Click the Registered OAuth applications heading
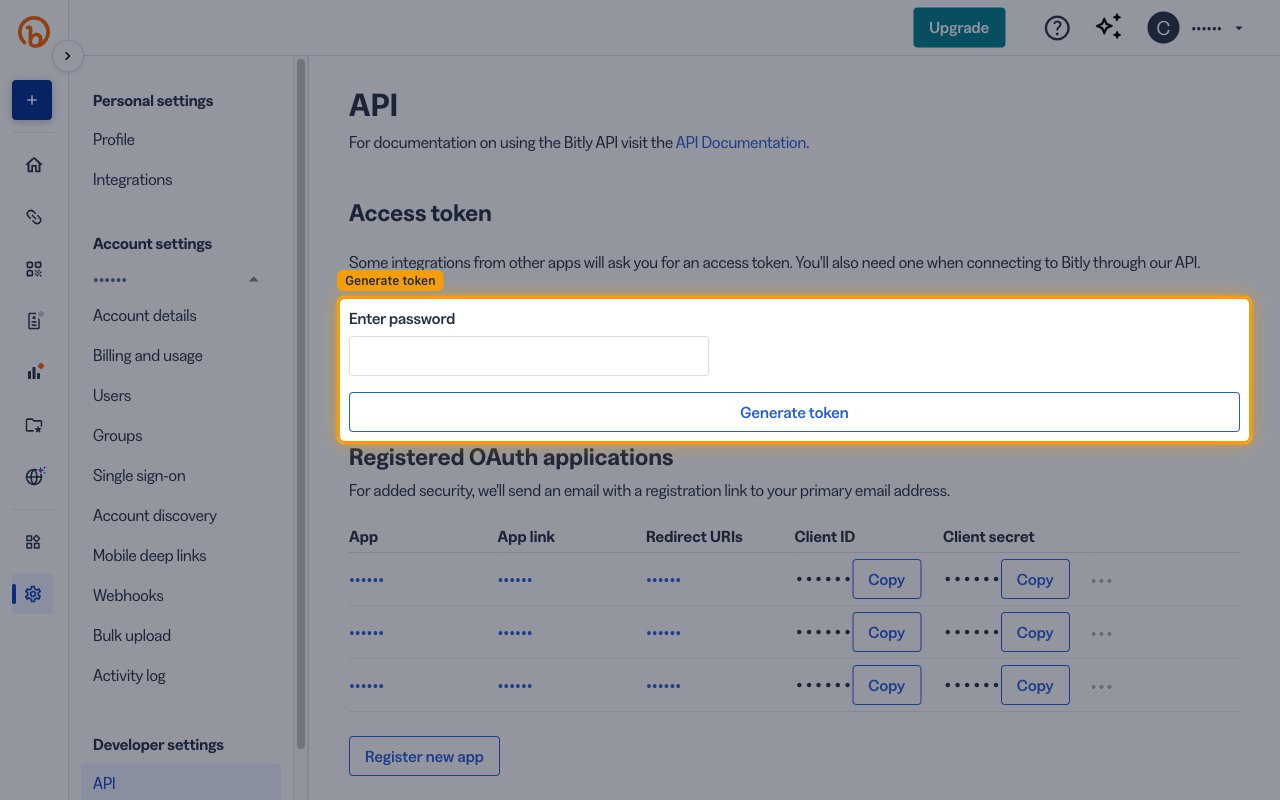 click(511, 457)
